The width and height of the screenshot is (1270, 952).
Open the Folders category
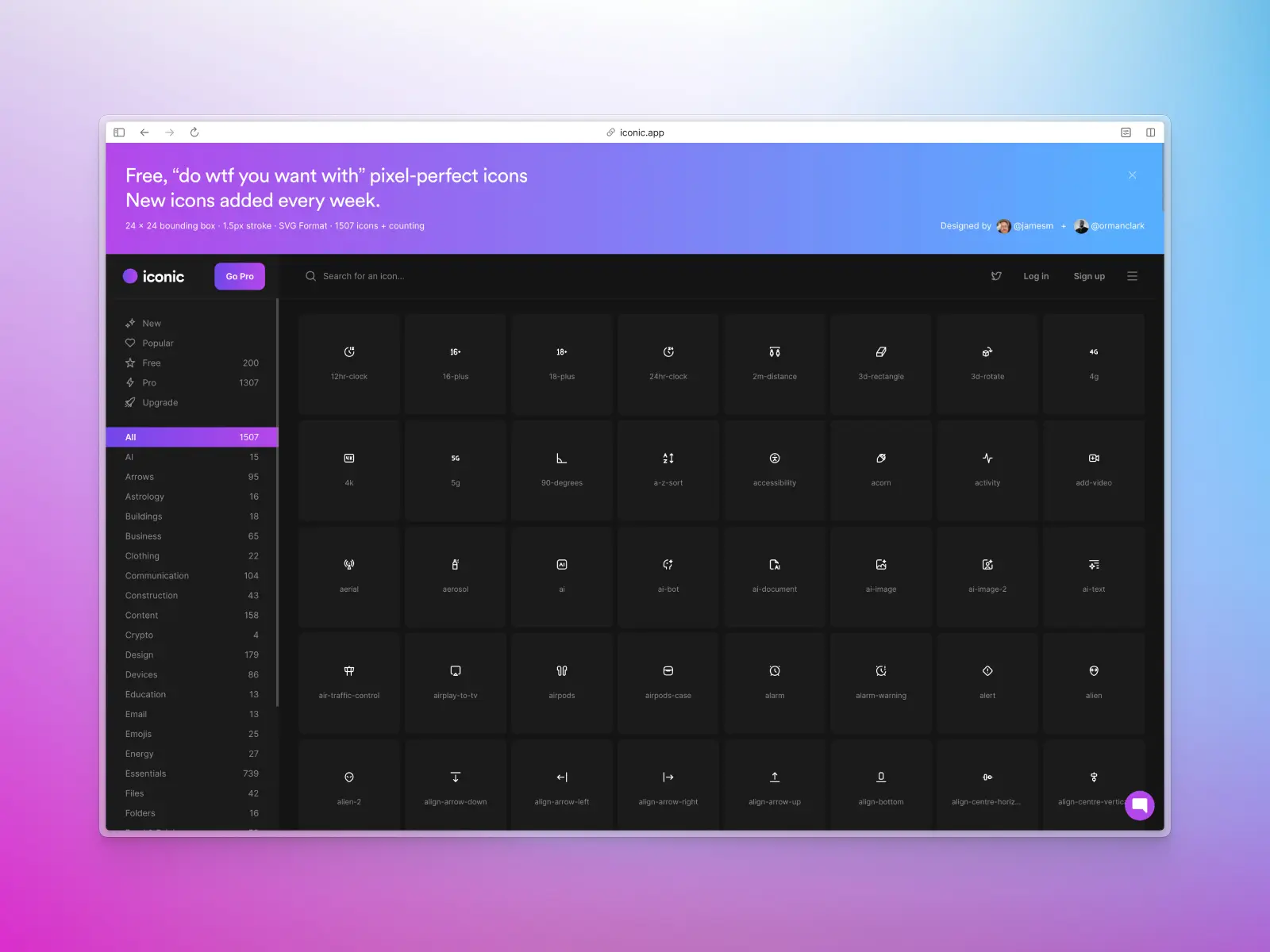pyautogui.click(x=192, y=813)
